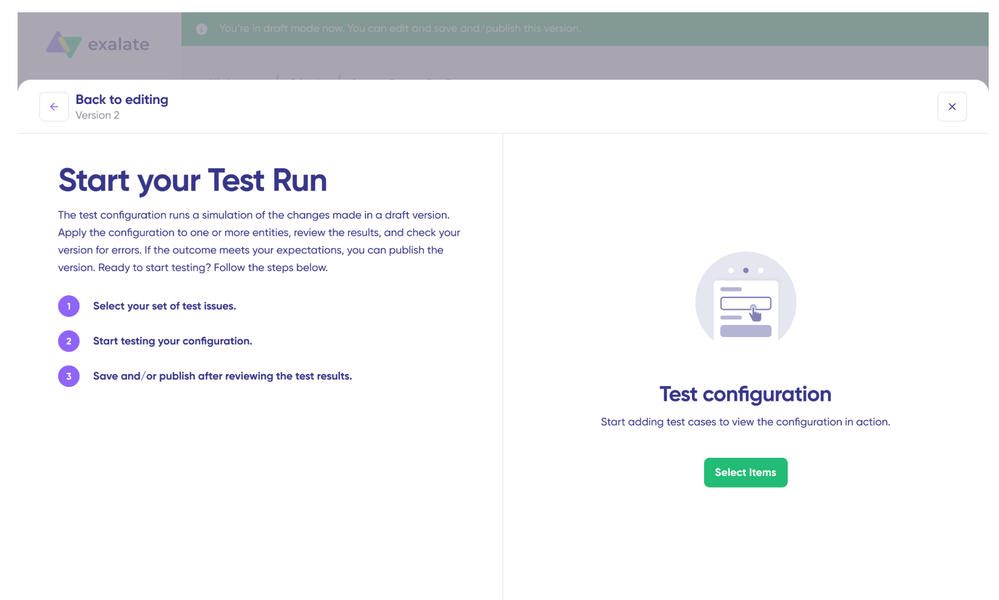Click the green Select Items button

click(745, 473)
